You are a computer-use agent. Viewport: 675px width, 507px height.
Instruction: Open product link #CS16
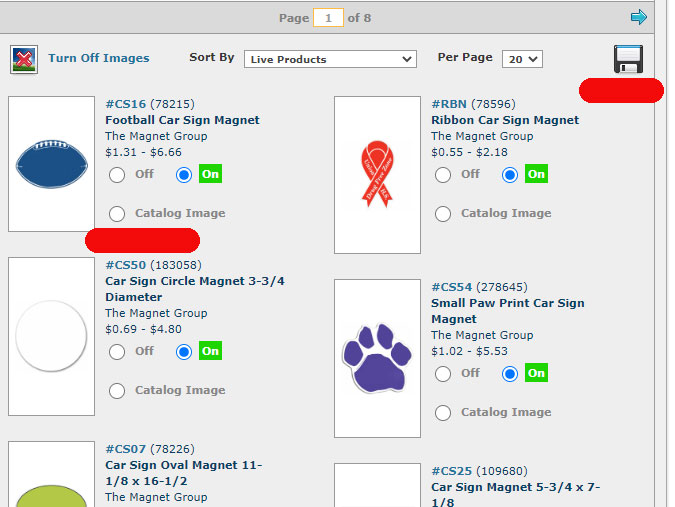click(126, 104)
